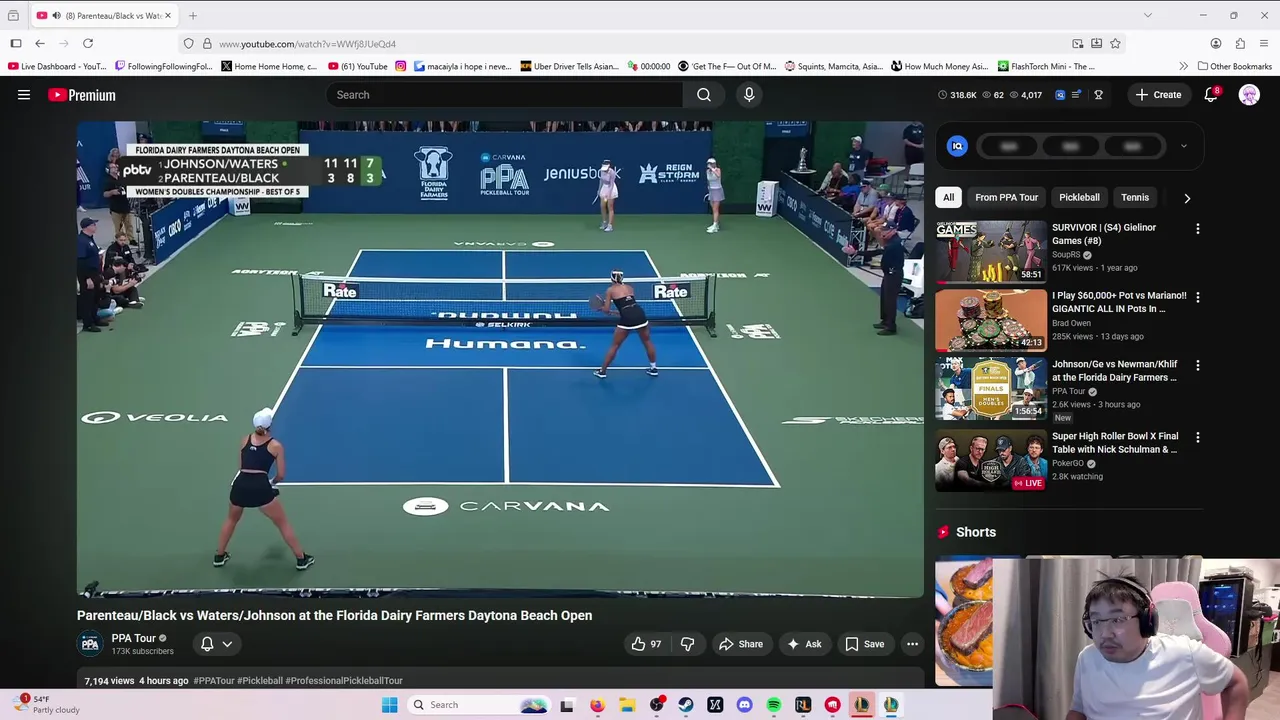Open options menu for SURVIVOR video
1280x720 pixels.
coord(1197,229)
